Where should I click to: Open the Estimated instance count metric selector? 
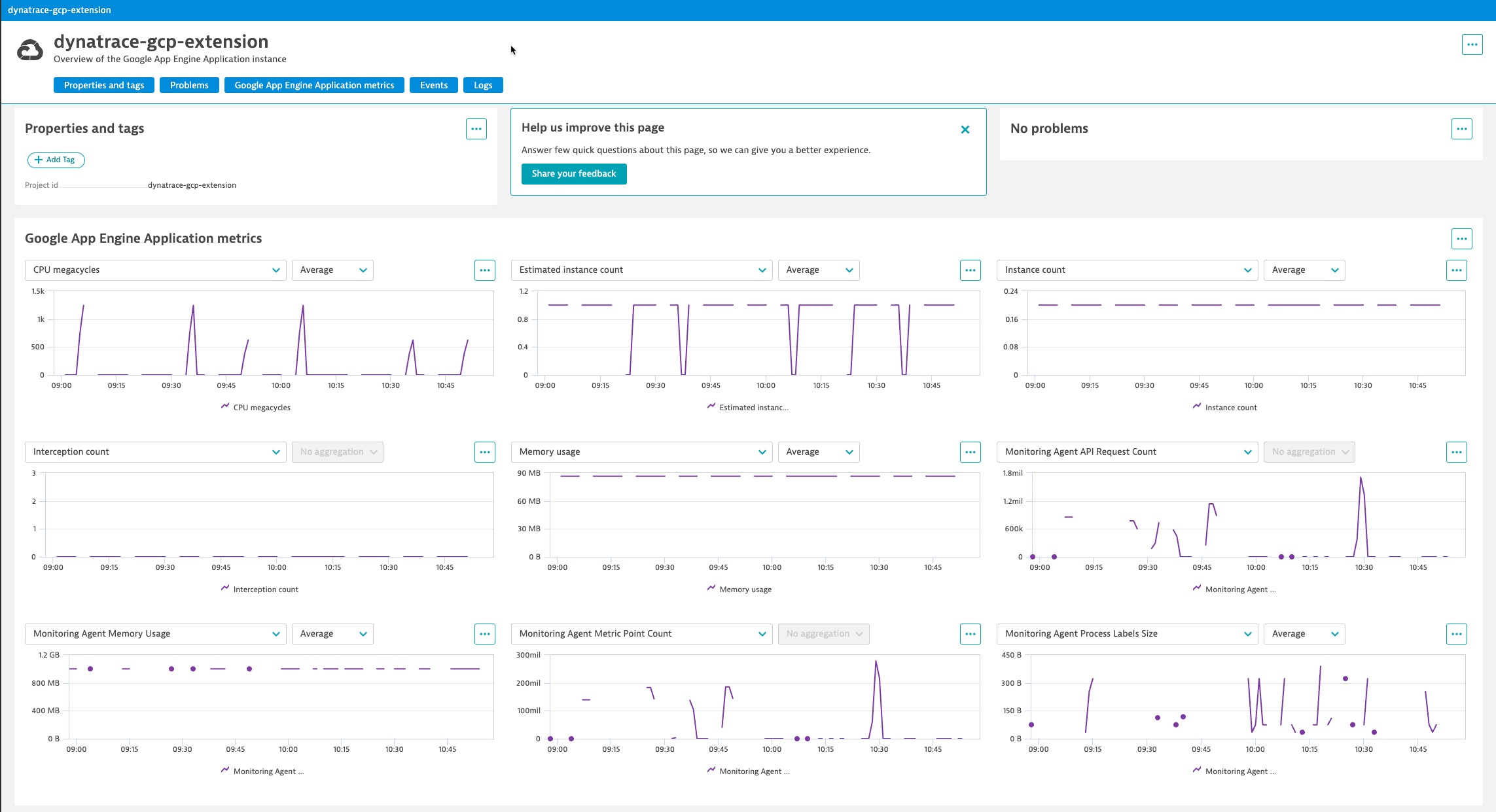pos(641,270)
